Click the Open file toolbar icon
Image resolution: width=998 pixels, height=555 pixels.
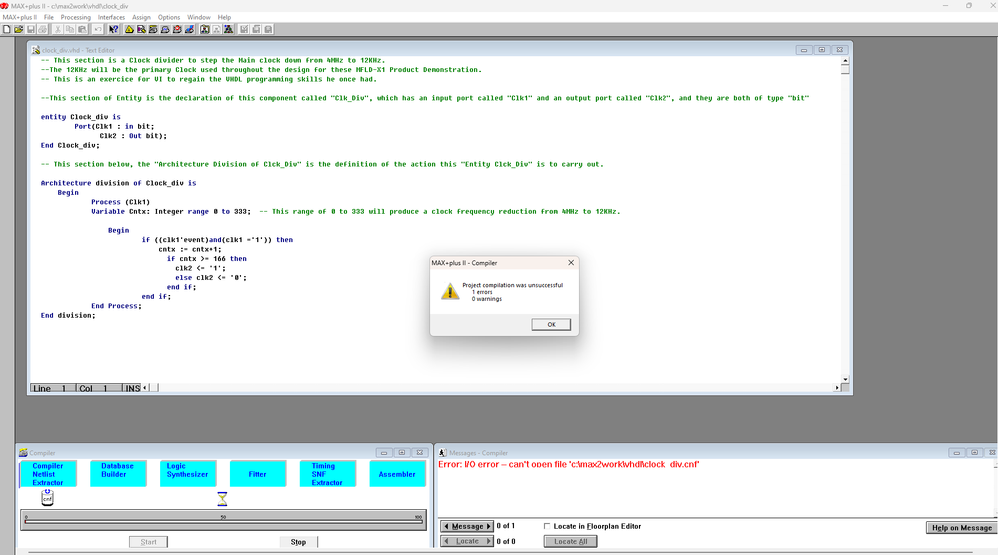18,29
